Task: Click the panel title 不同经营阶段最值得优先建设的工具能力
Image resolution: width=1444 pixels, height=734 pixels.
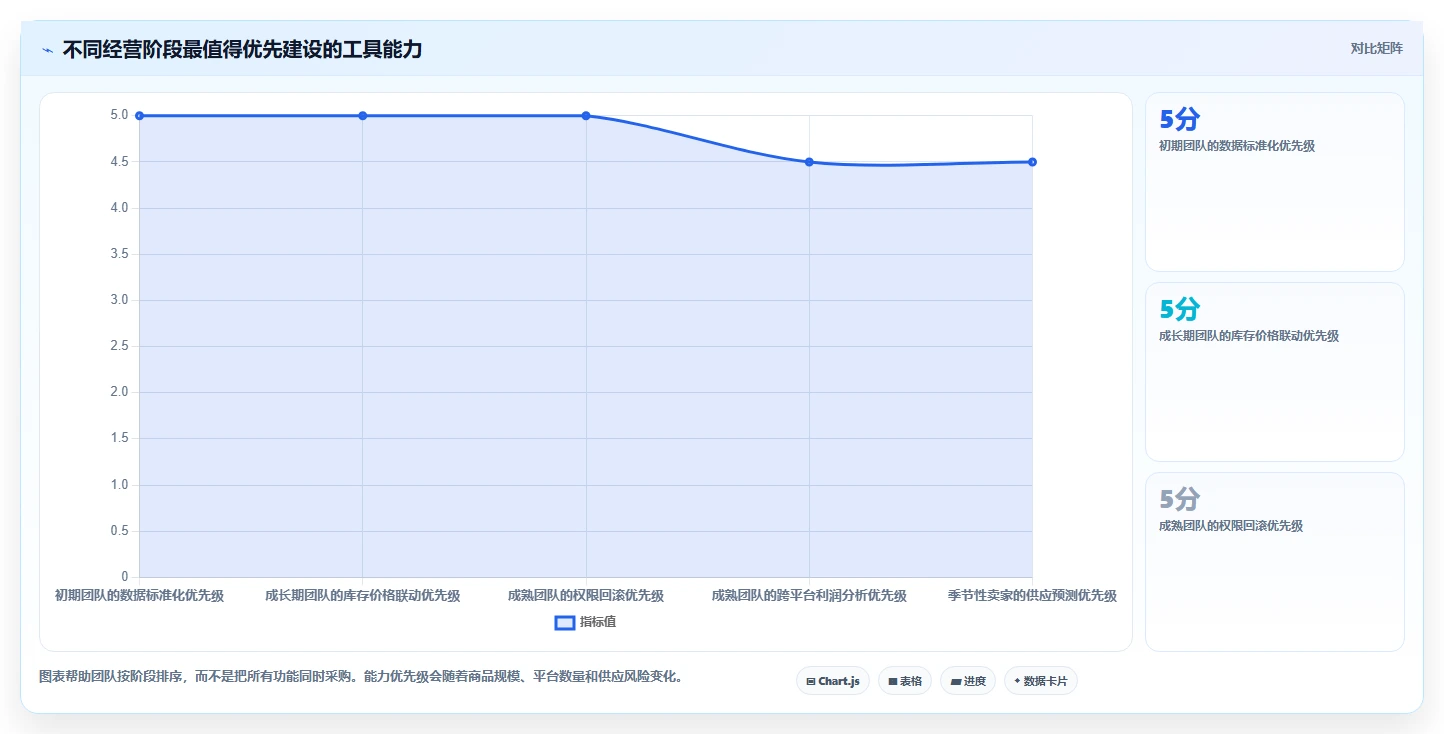Action: coord(242,49)
